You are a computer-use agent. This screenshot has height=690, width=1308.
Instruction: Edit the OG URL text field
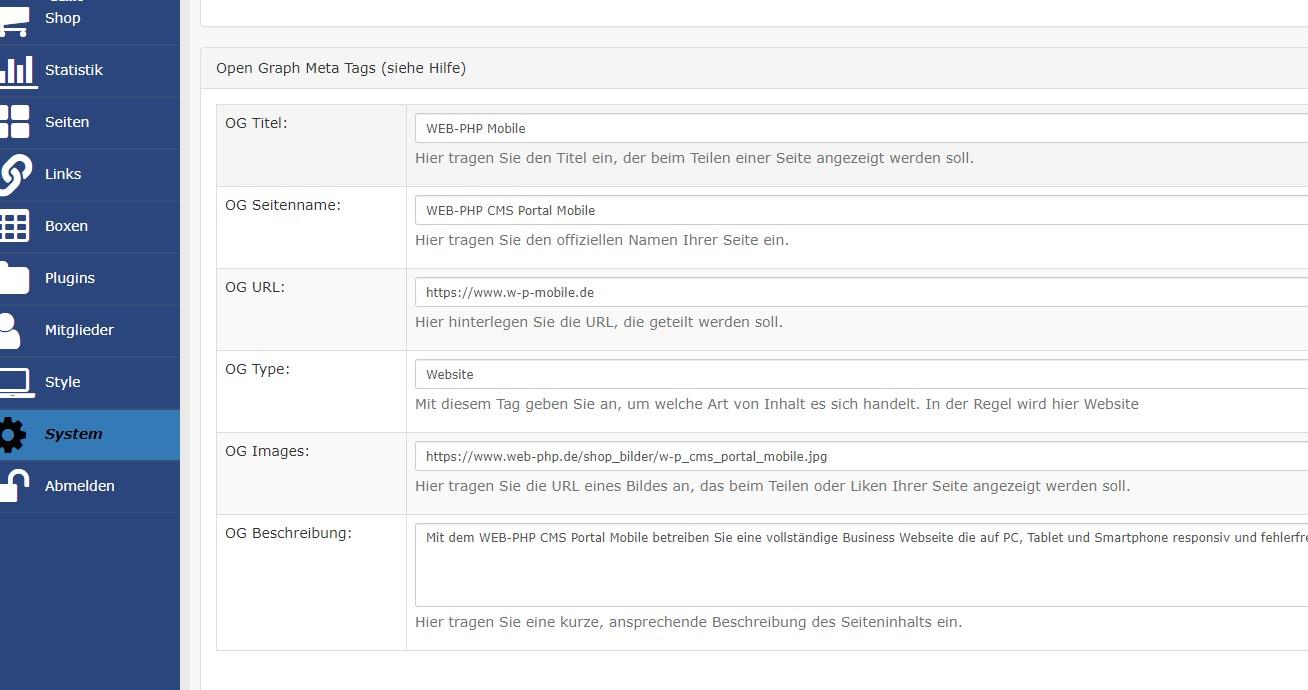click(860, 292)
